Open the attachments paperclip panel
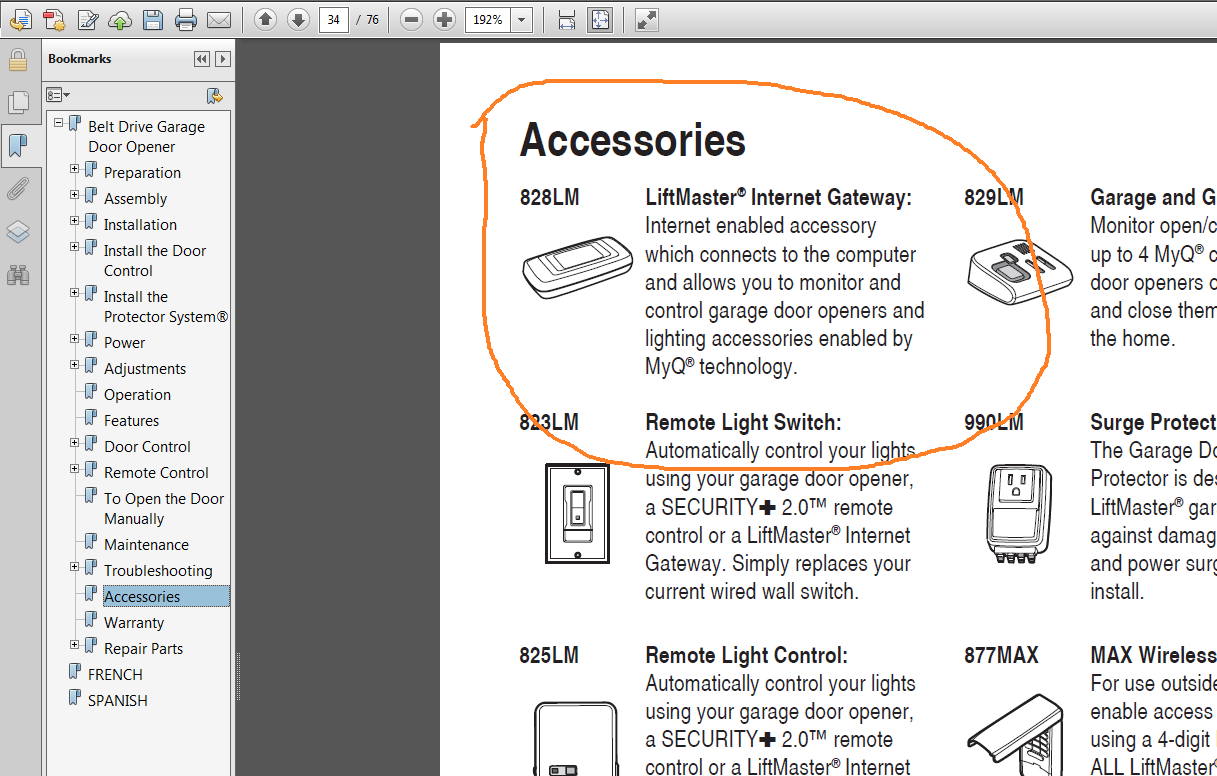 click(x=18, y=189)
